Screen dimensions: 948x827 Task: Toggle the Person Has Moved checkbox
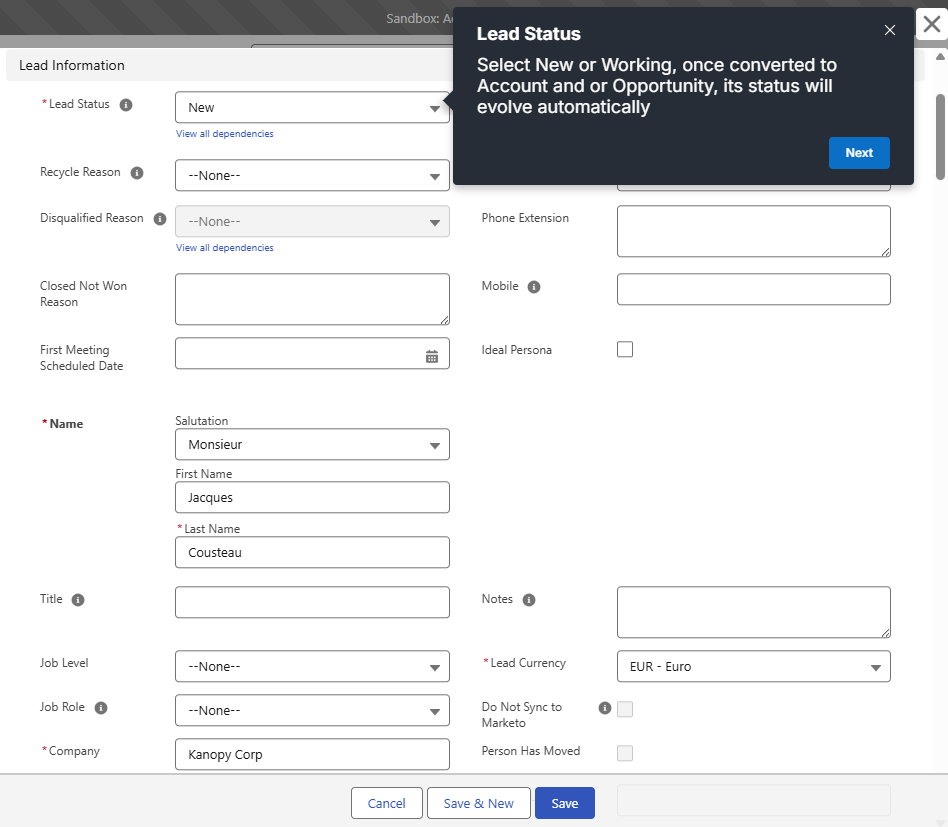(x=625, y=753)
